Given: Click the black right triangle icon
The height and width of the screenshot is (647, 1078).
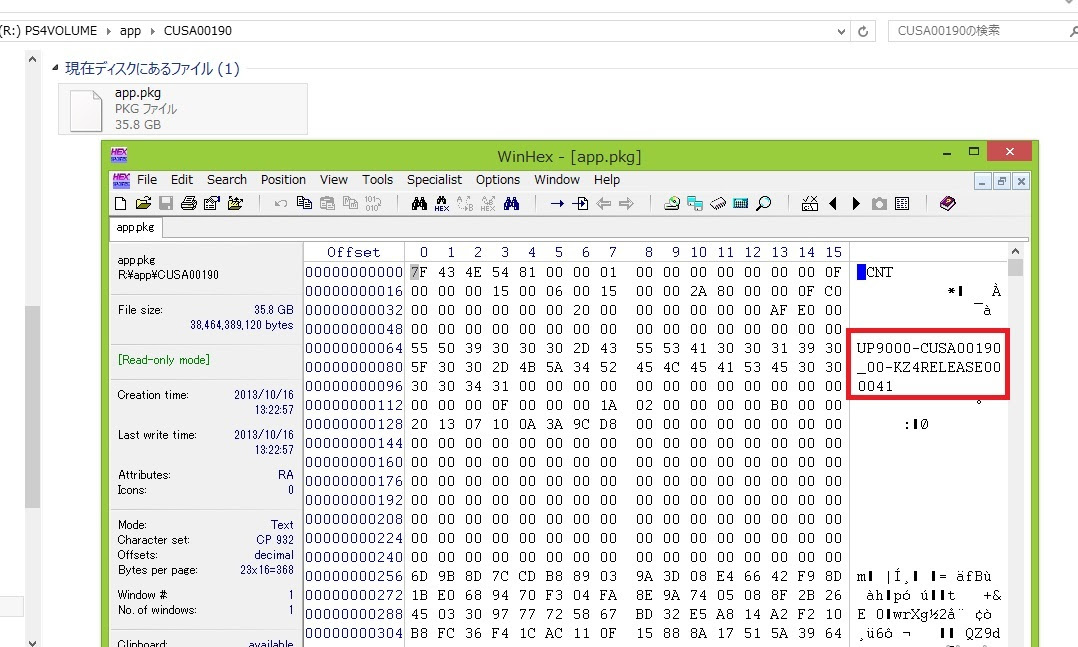Looking at the screenshot, I should 856,204.
